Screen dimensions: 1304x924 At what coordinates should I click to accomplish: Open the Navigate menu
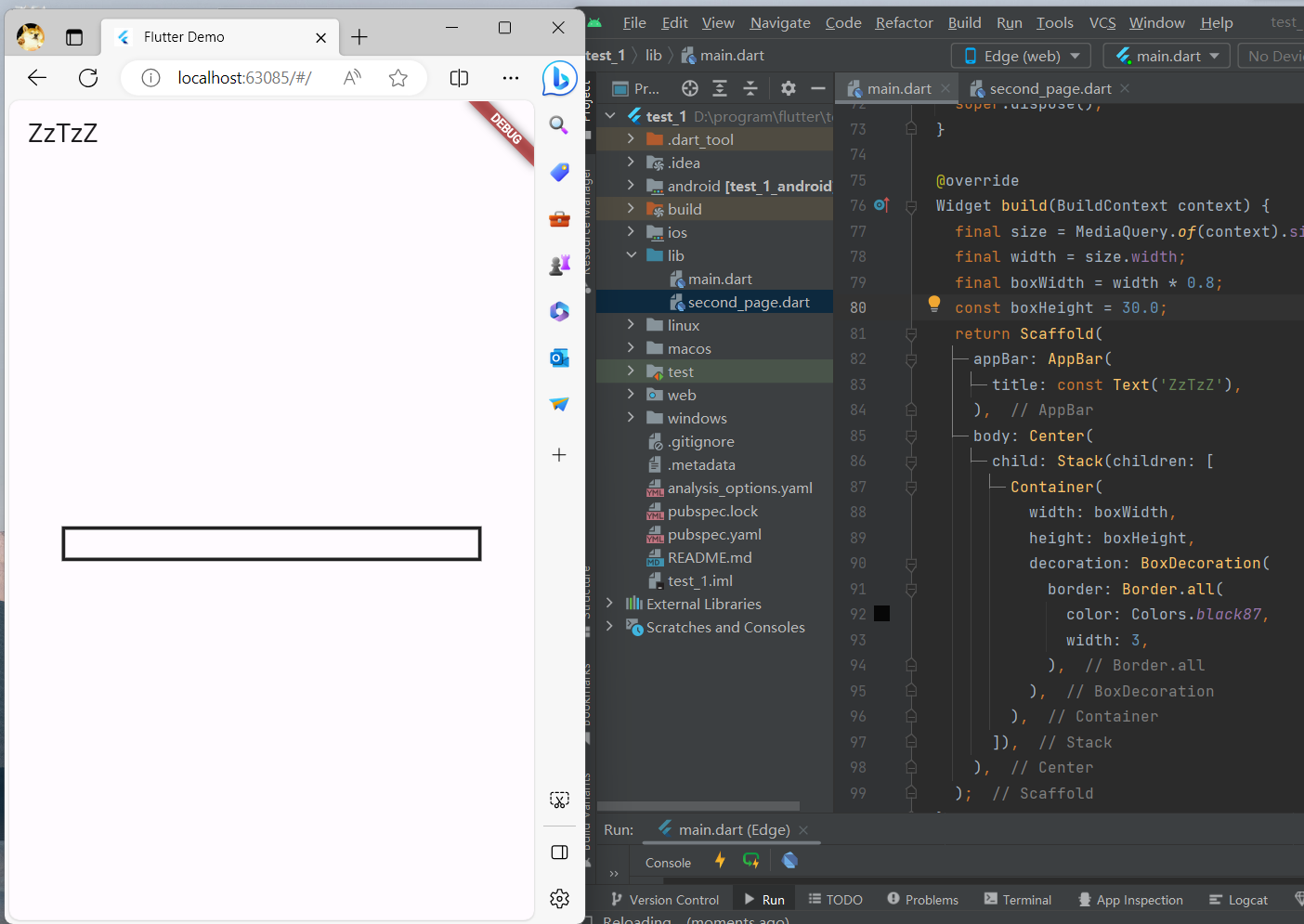(780, 22)
